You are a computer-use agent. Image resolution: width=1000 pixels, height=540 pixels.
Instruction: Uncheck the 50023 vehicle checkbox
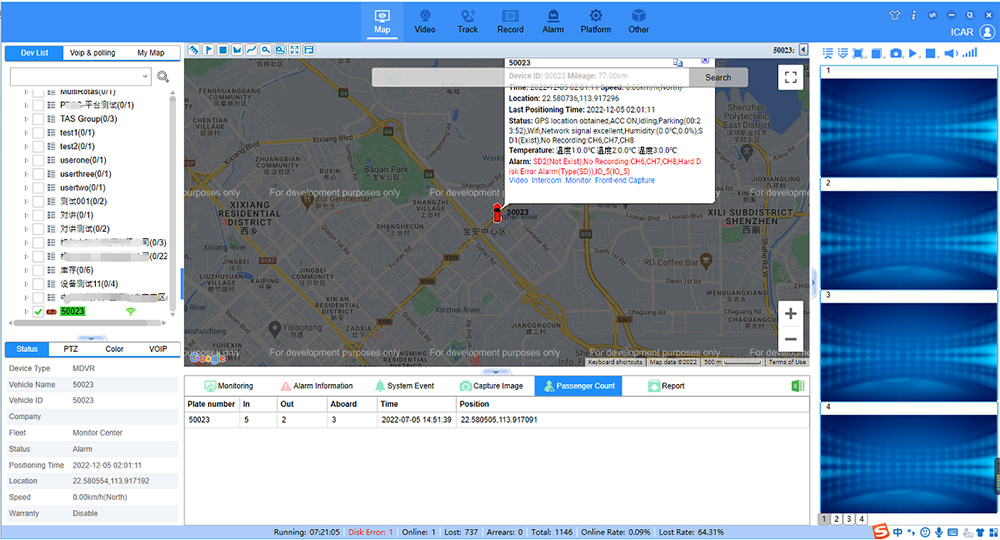point(38,312)
